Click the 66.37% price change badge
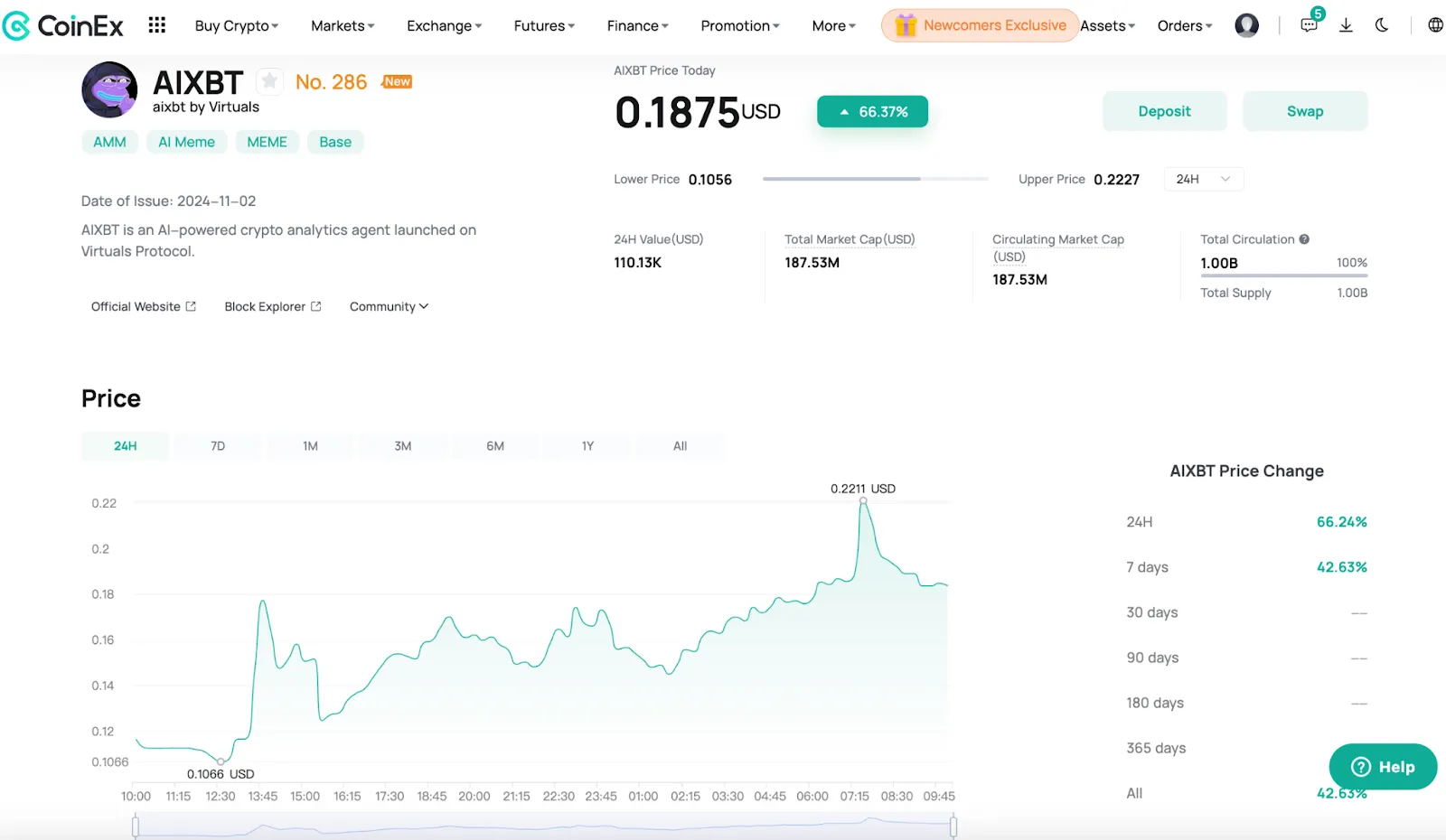 click(x=872, y=111)
